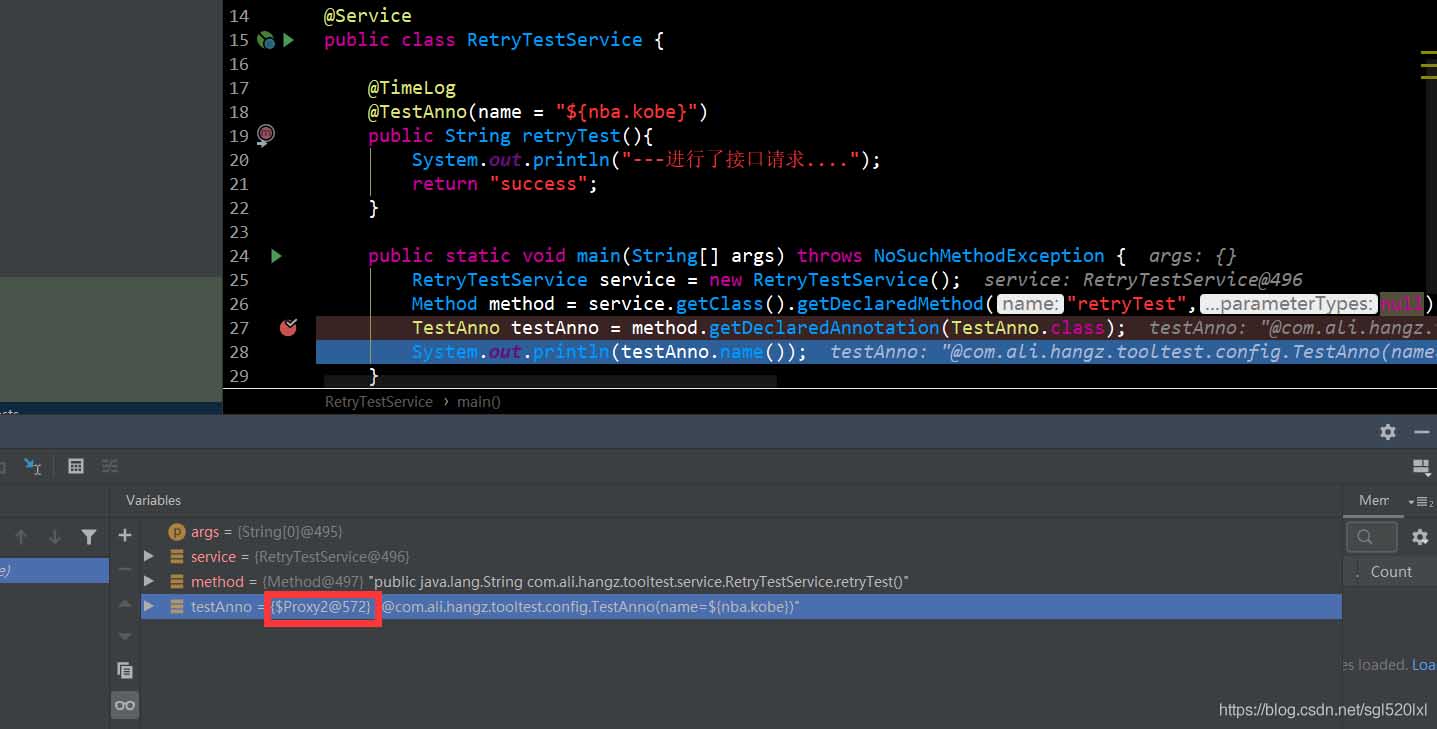Remove the selected watch with minus icon
The image size is (1437, 729).
(x=125, y=569)
